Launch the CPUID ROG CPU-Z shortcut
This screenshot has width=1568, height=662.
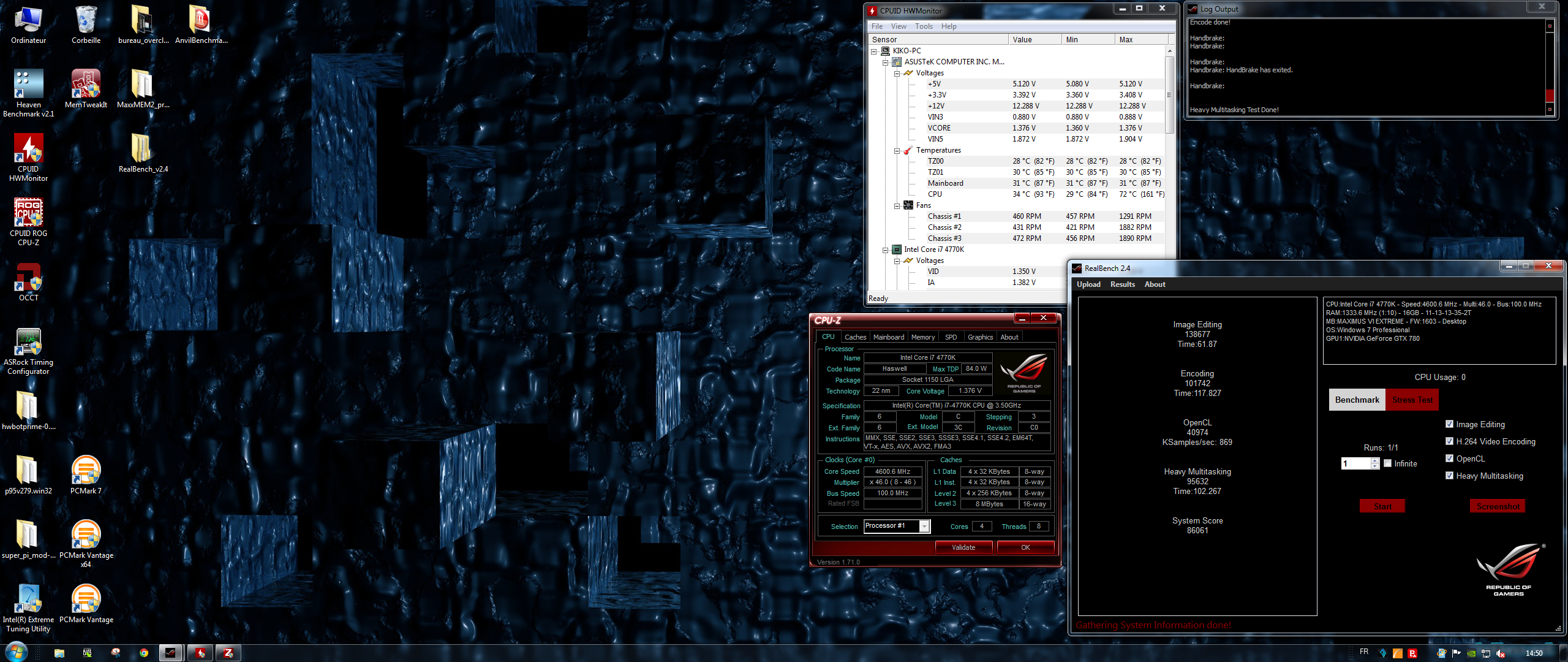pos(28,222)
